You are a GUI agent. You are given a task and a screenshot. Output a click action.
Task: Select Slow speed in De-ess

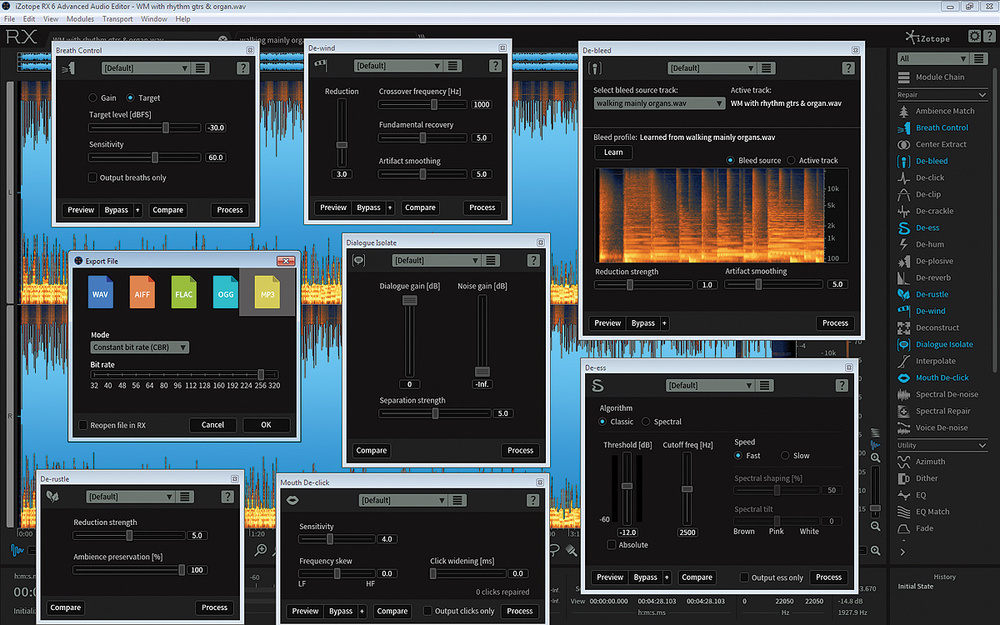[784, 455]
